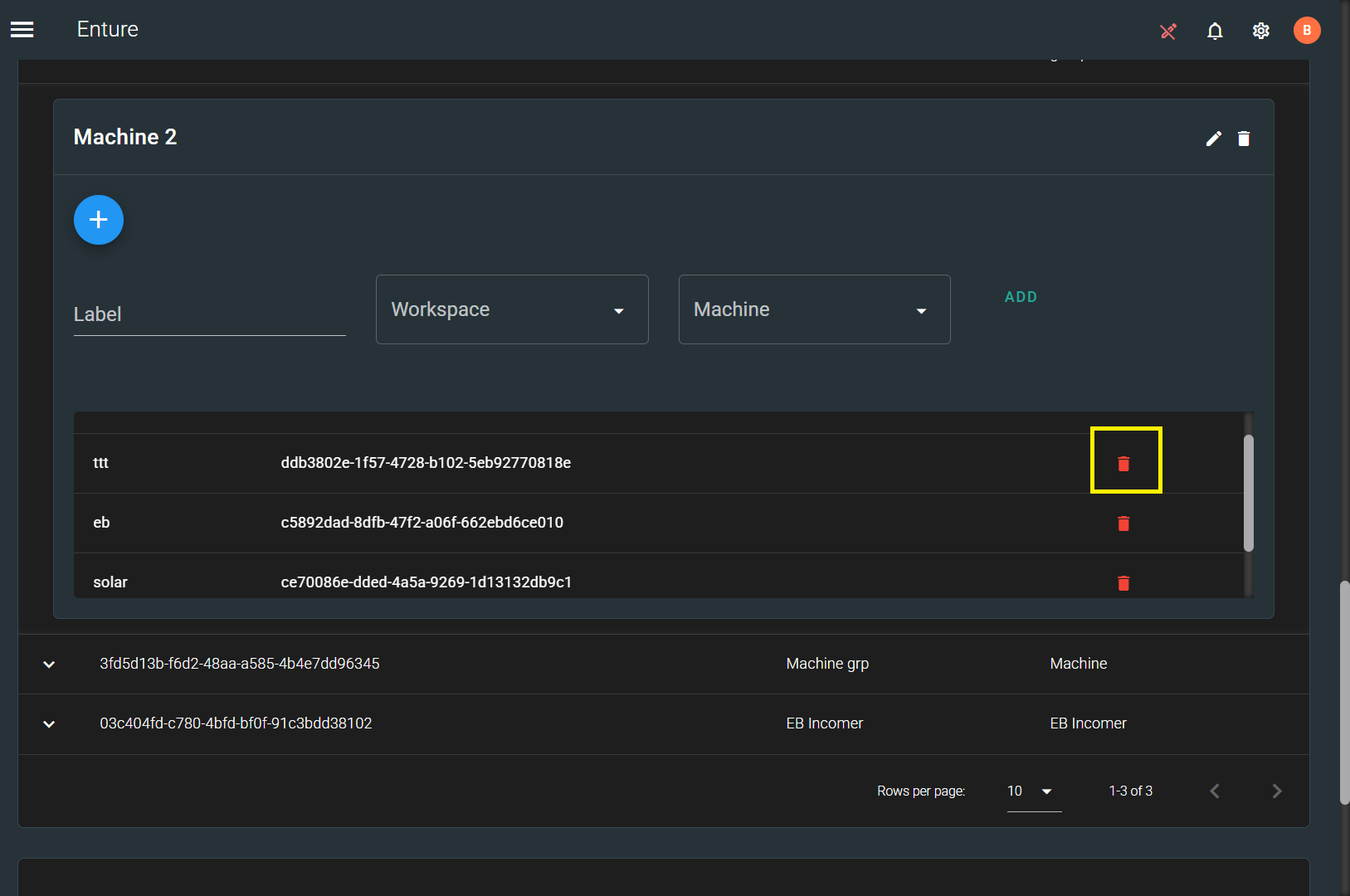
Task: Remove the solar row entry
Action: point(1123,582)
